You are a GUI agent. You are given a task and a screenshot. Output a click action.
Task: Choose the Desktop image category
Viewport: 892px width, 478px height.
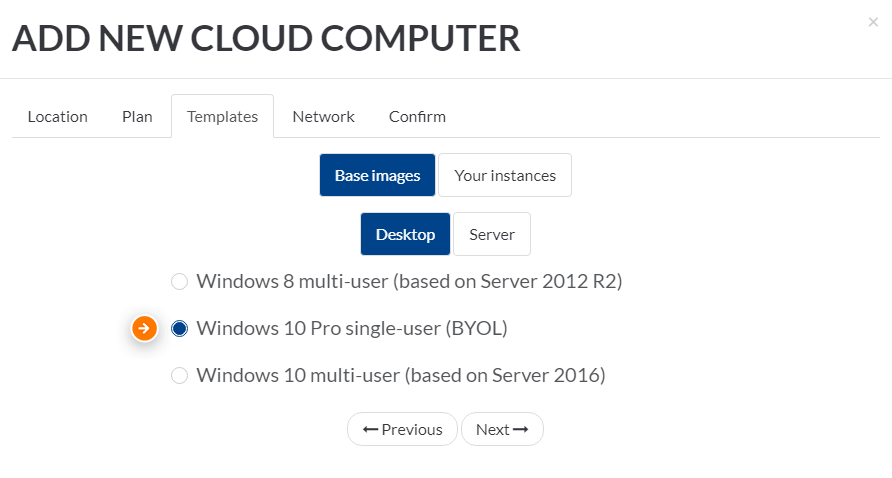[405, 234]
